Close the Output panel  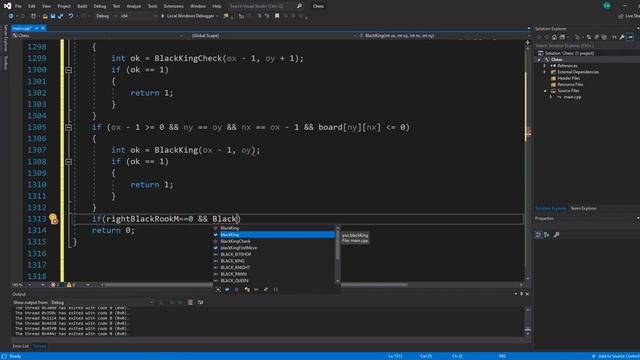tap(527, 294)
